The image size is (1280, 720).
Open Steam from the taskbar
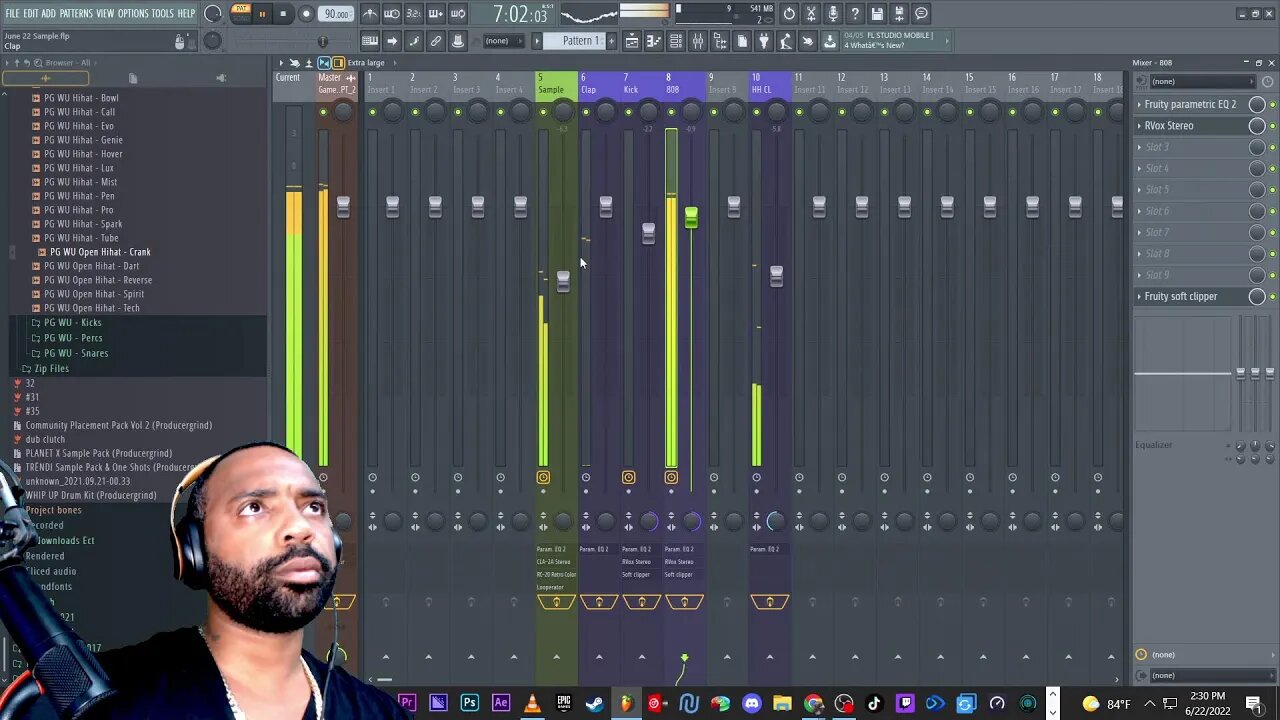point(595,704)
